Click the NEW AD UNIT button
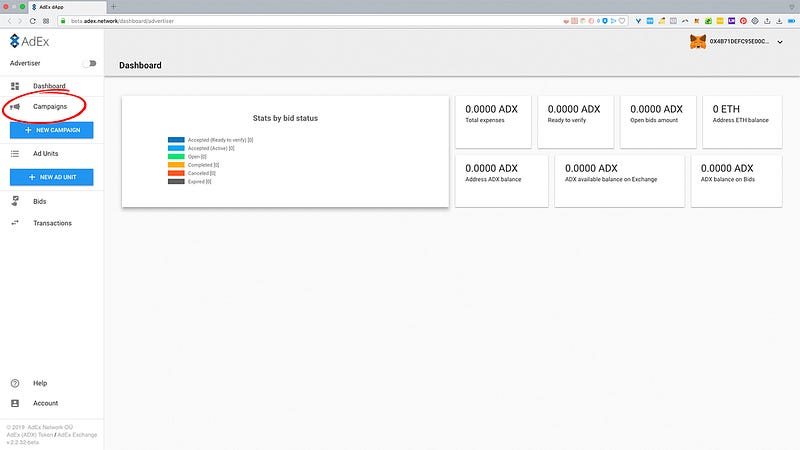 [x=52, y=177]
